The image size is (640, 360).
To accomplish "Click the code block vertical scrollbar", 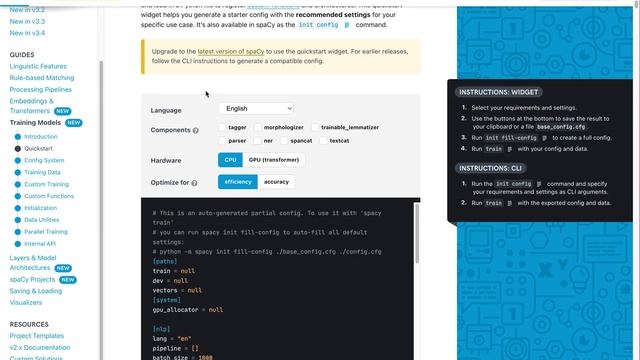I will point(417,233).
